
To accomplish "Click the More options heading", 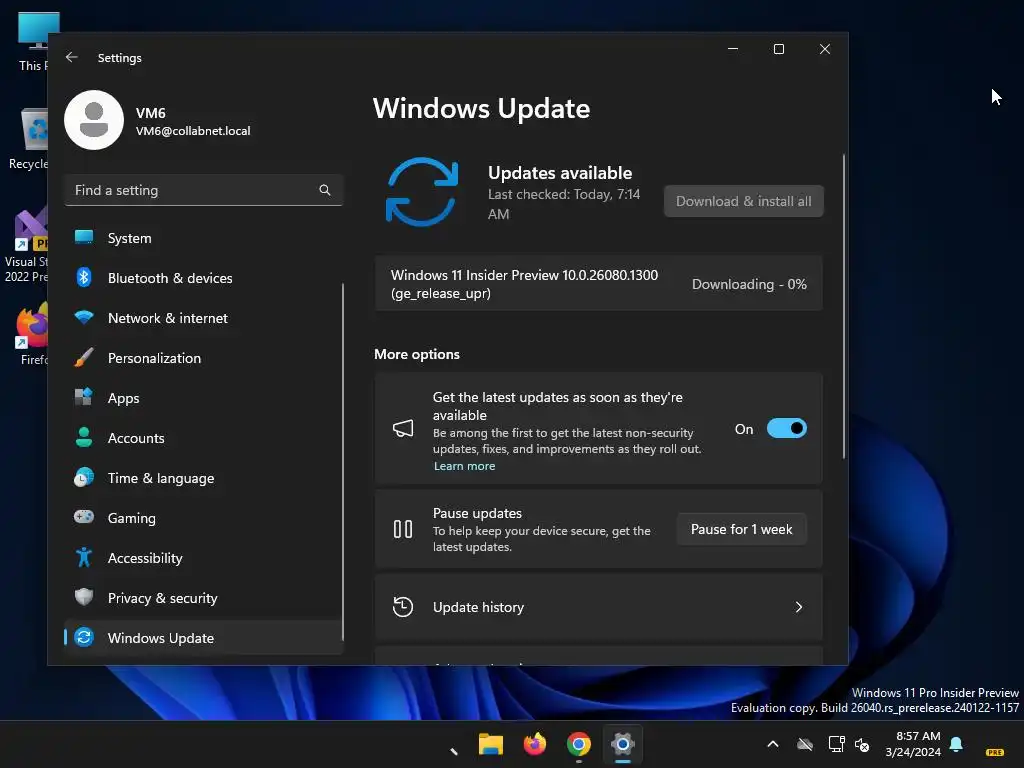I will coord(417,355).
